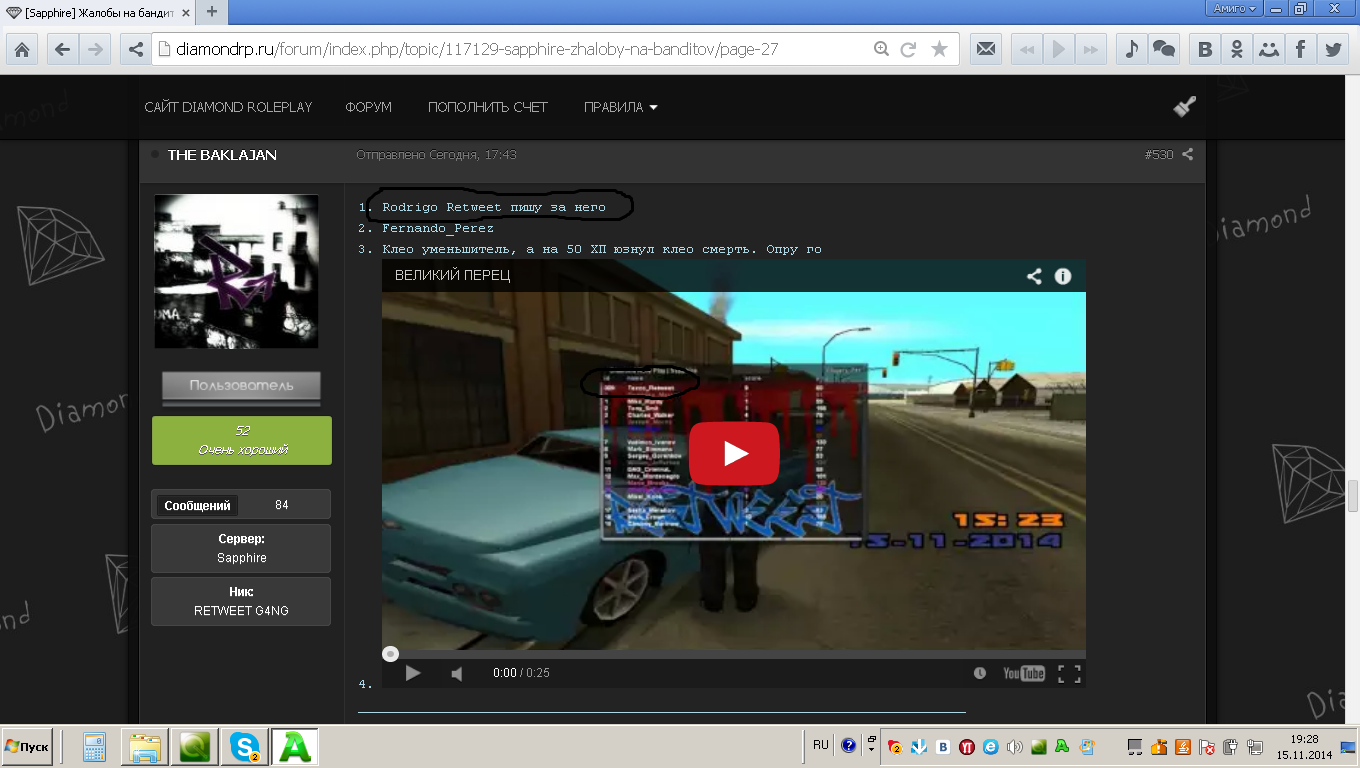Viewport: 1360px width, 768px height.
Task: Open the chat messages icon
Action: pos(1163,49)
